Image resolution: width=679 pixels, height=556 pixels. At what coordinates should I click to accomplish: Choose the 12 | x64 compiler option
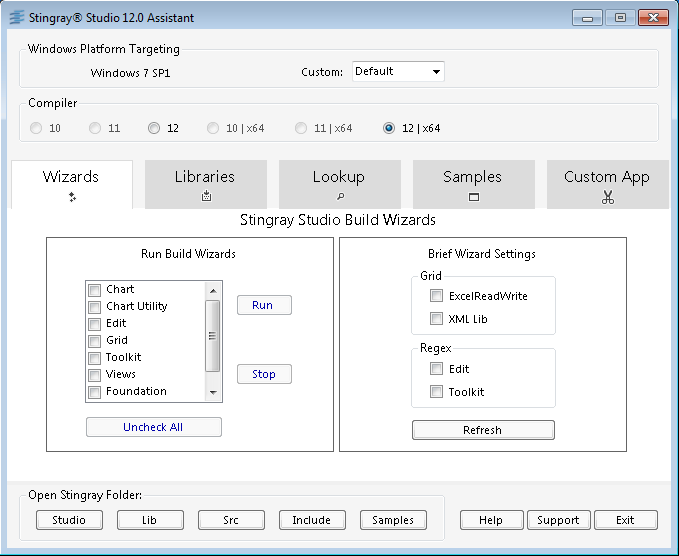point(389,128)
